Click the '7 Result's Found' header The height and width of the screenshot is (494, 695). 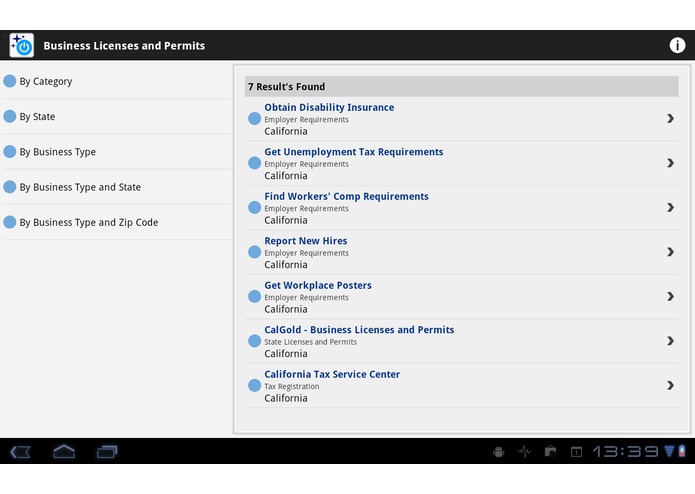pyautogui.click(x=461, y=86)
